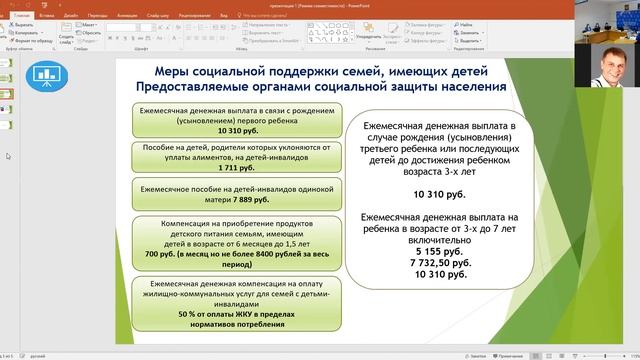Toggle italic formatting in Font group

click(118, 38)
